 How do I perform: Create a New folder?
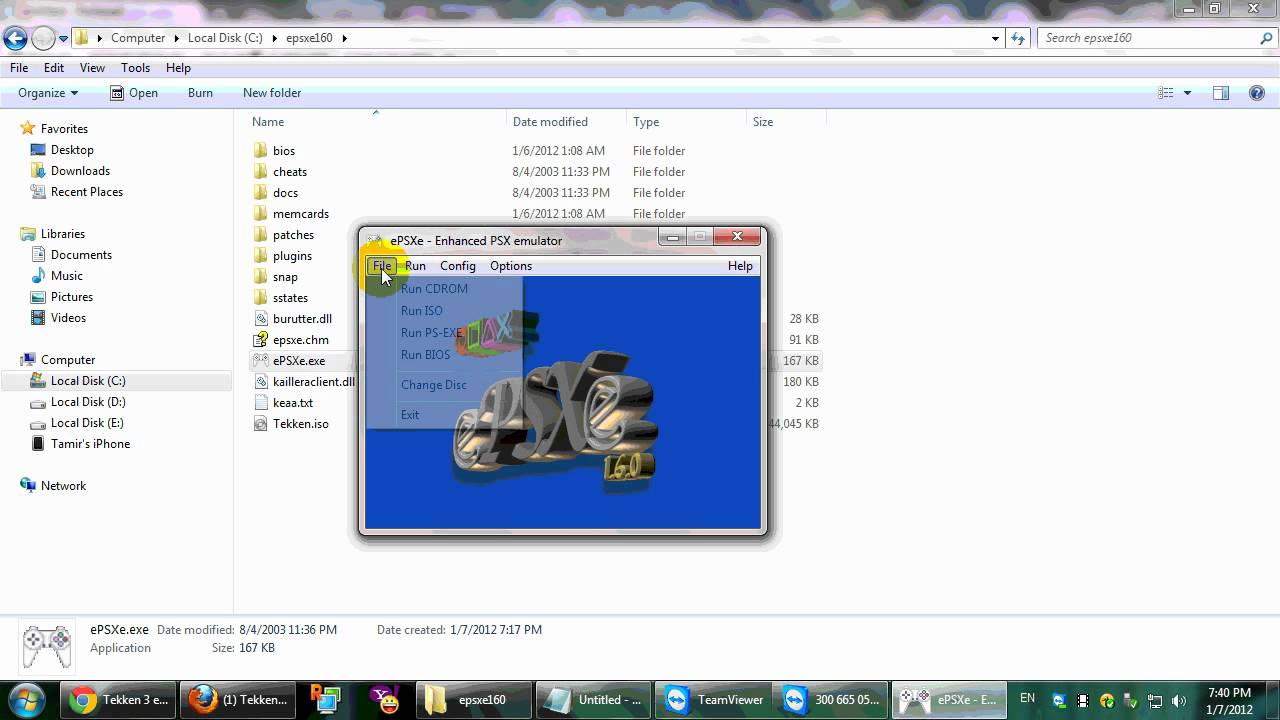(272, 93)
